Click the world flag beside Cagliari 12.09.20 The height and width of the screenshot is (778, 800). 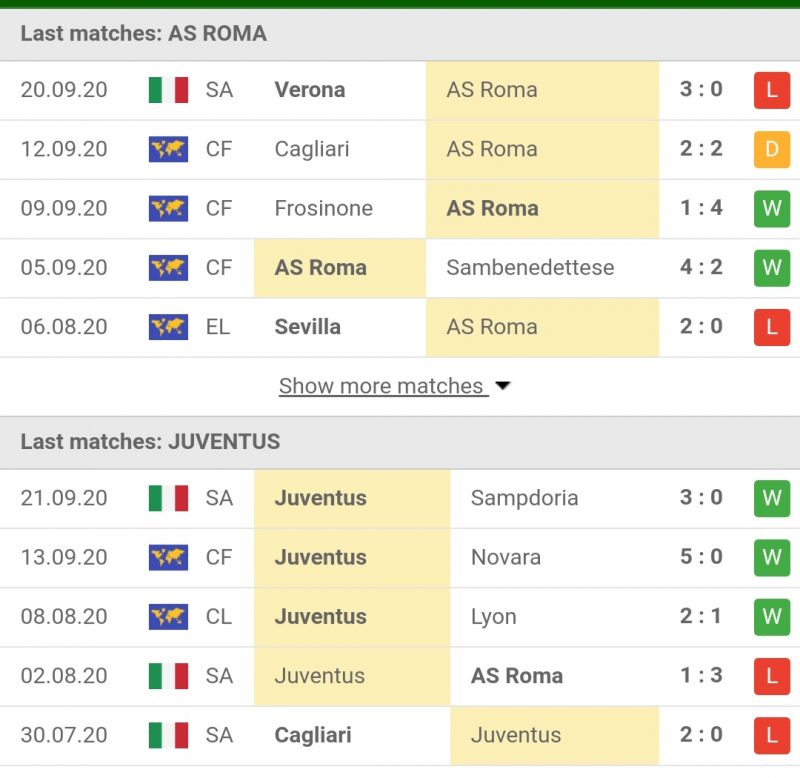[x=168, y=149]
